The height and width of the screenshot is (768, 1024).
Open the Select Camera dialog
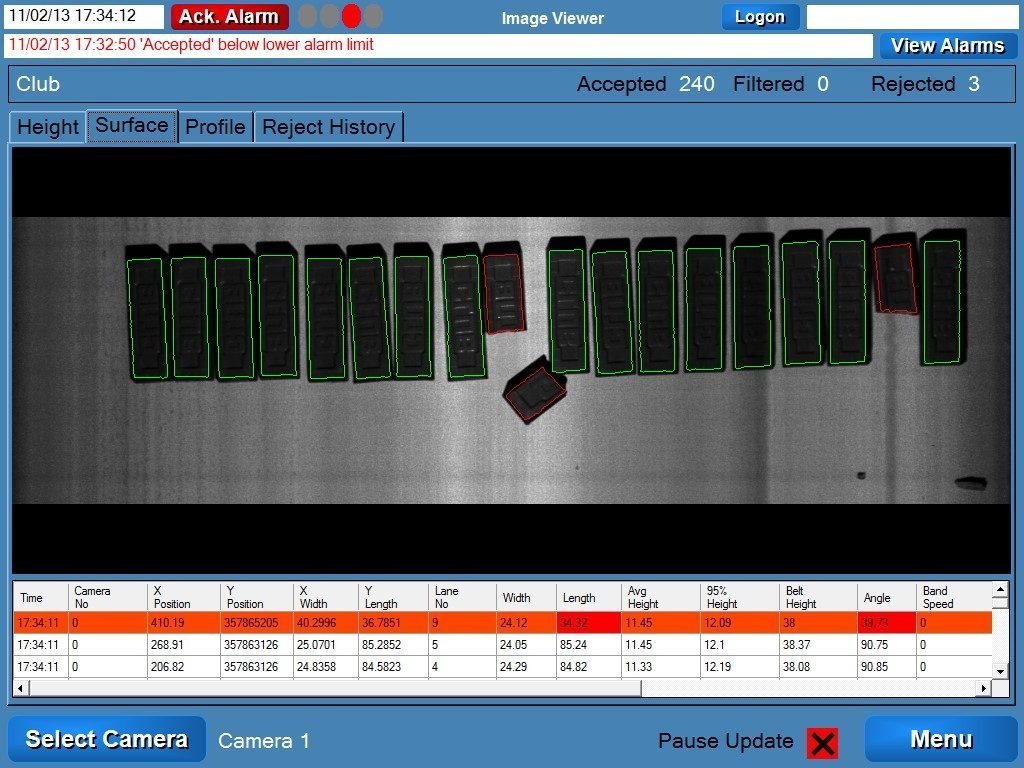coord(106,740)
